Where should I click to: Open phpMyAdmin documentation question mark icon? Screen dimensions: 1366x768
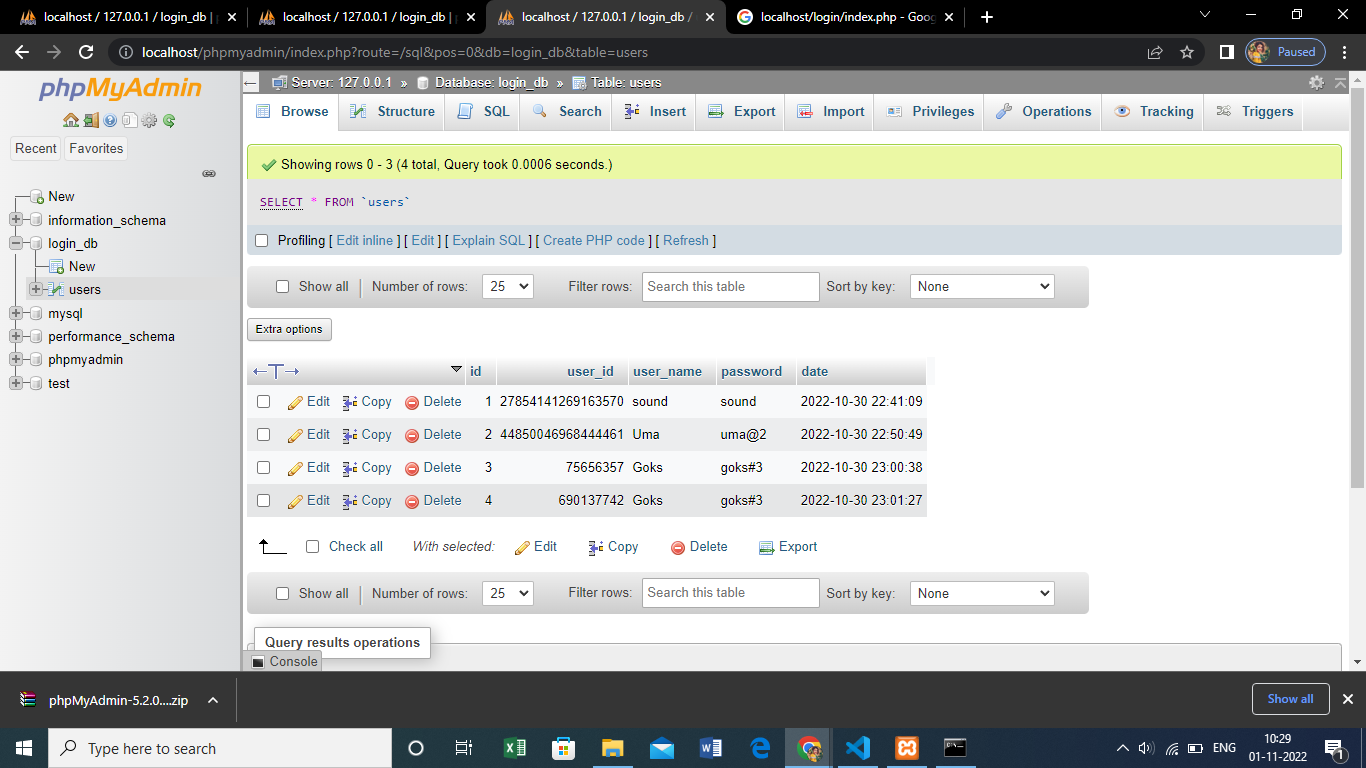(x=110, y=120)
